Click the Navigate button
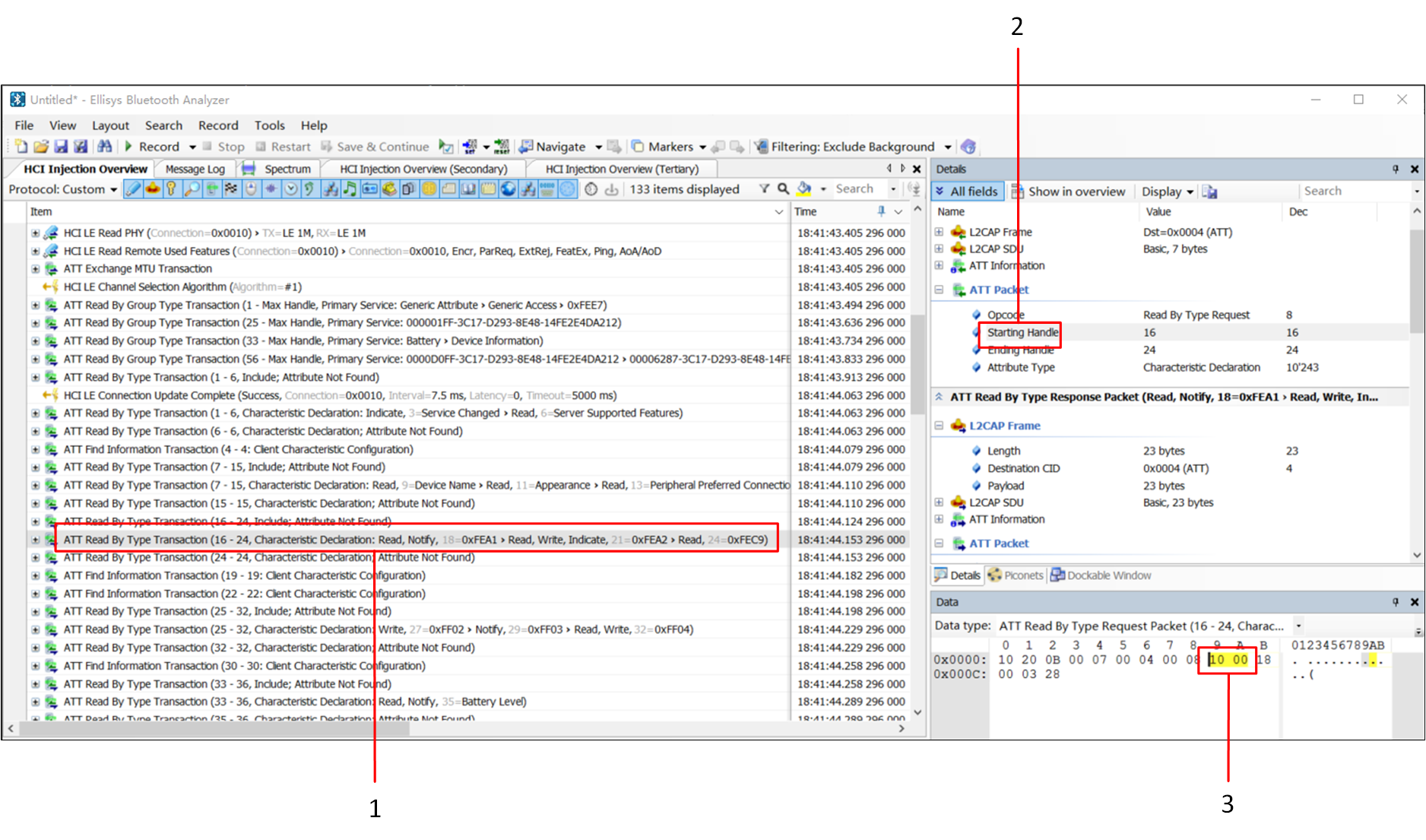The width and height of the screenshot is (1426, 840). tap(559, 147)
